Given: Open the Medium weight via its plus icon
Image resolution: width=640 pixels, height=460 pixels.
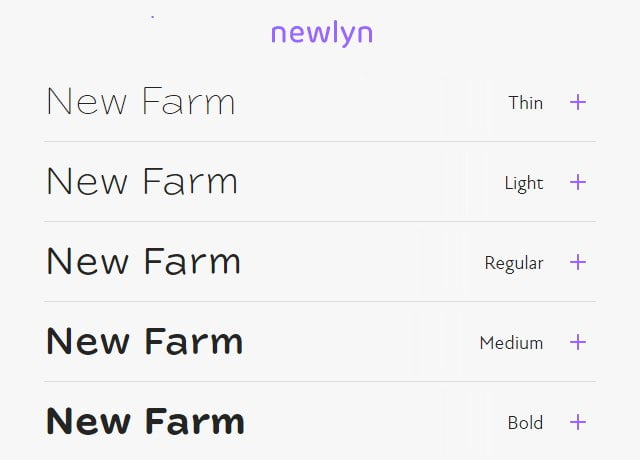Looking at the screenshot, I should click(x=577, y=342).
